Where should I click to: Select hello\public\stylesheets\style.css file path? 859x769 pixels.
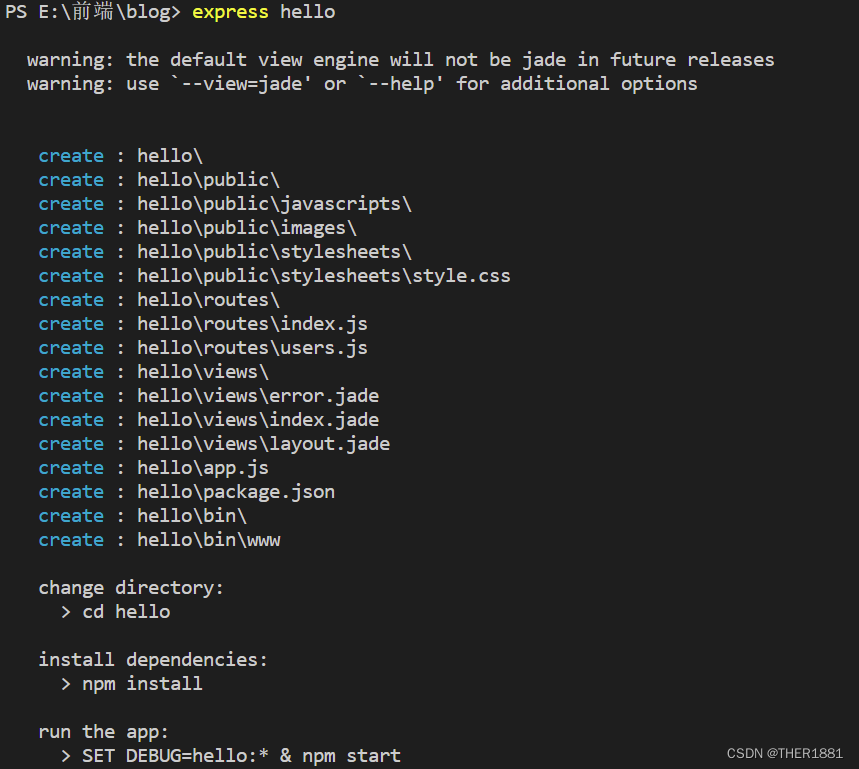pyautogui.click(x=323, y=276)
